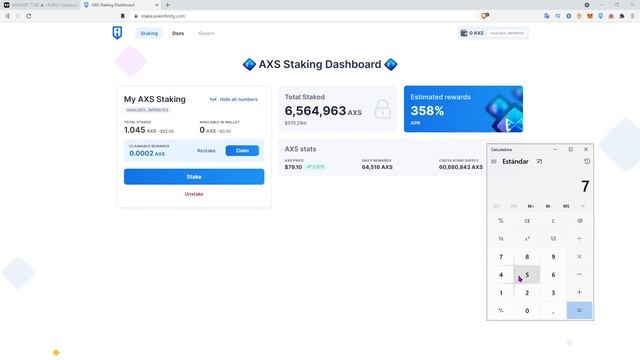Click the x squared calculator key
640x360 pixels.
(x=527, y=239)
